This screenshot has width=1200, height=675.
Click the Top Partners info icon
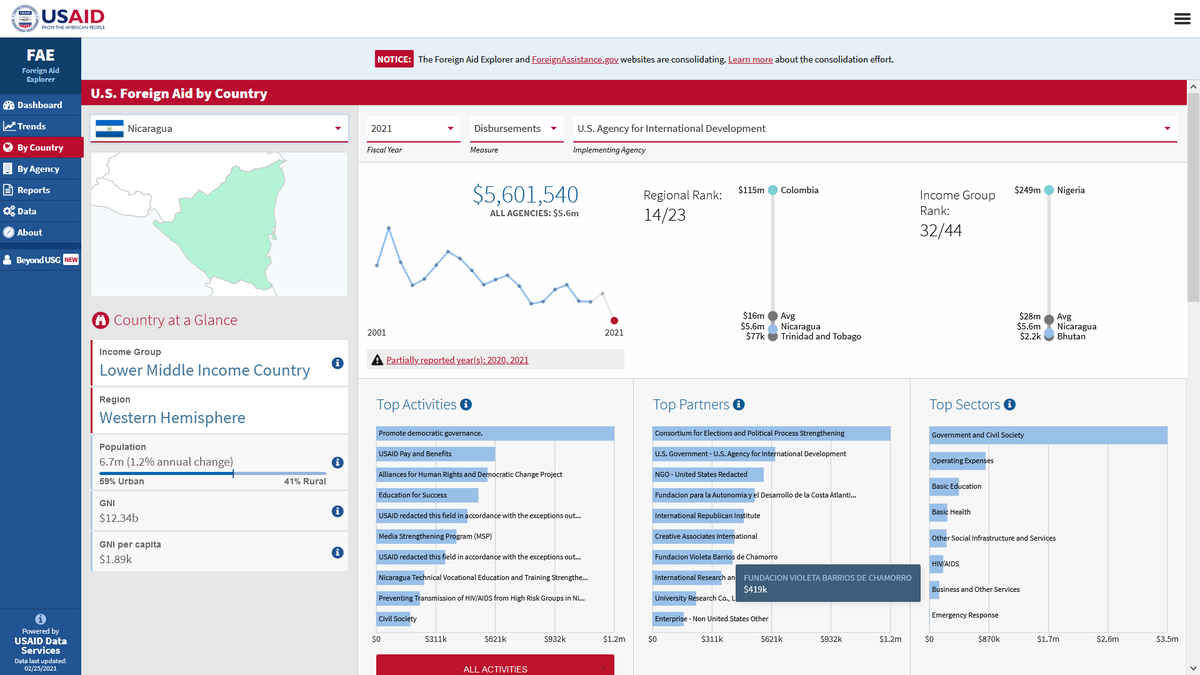tap(738, 405)
